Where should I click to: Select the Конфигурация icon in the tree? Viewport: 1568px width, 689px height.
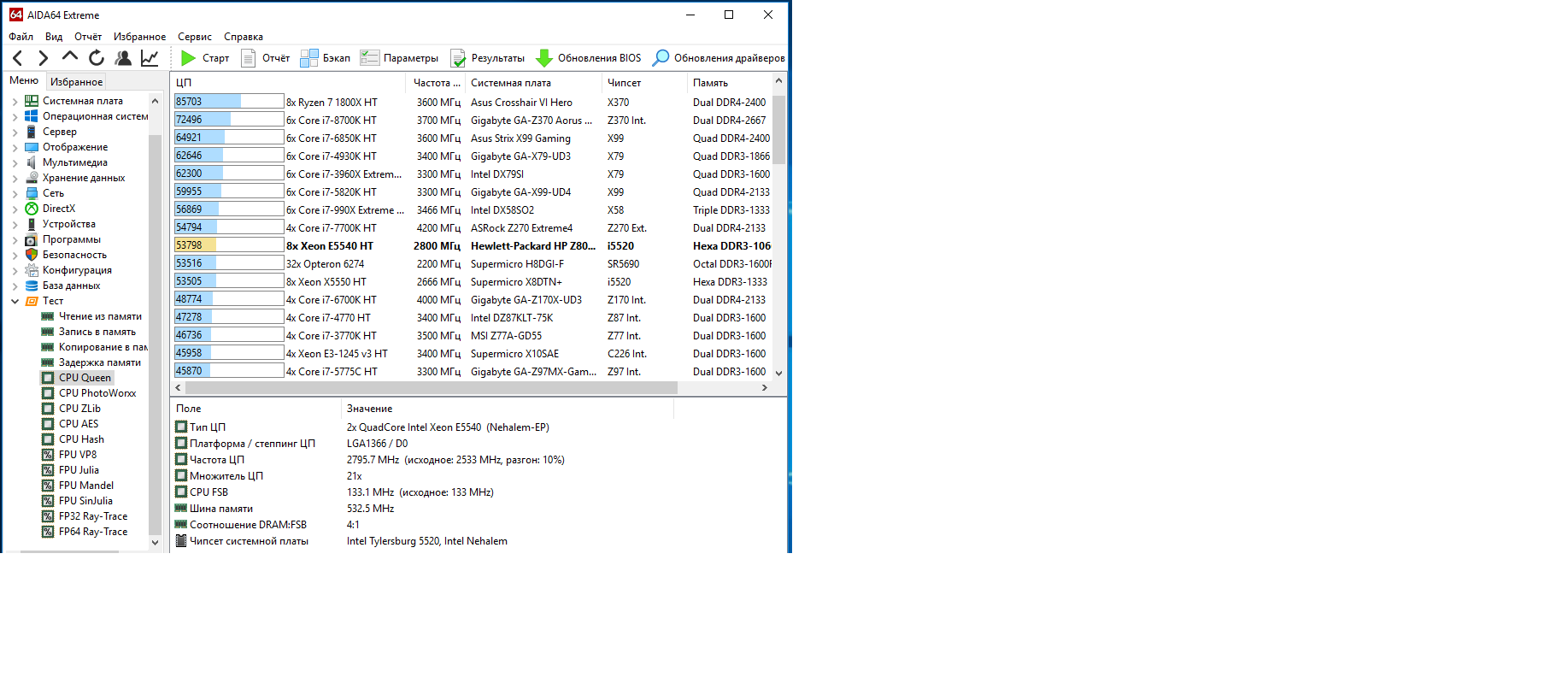click(x=32, y=270)
